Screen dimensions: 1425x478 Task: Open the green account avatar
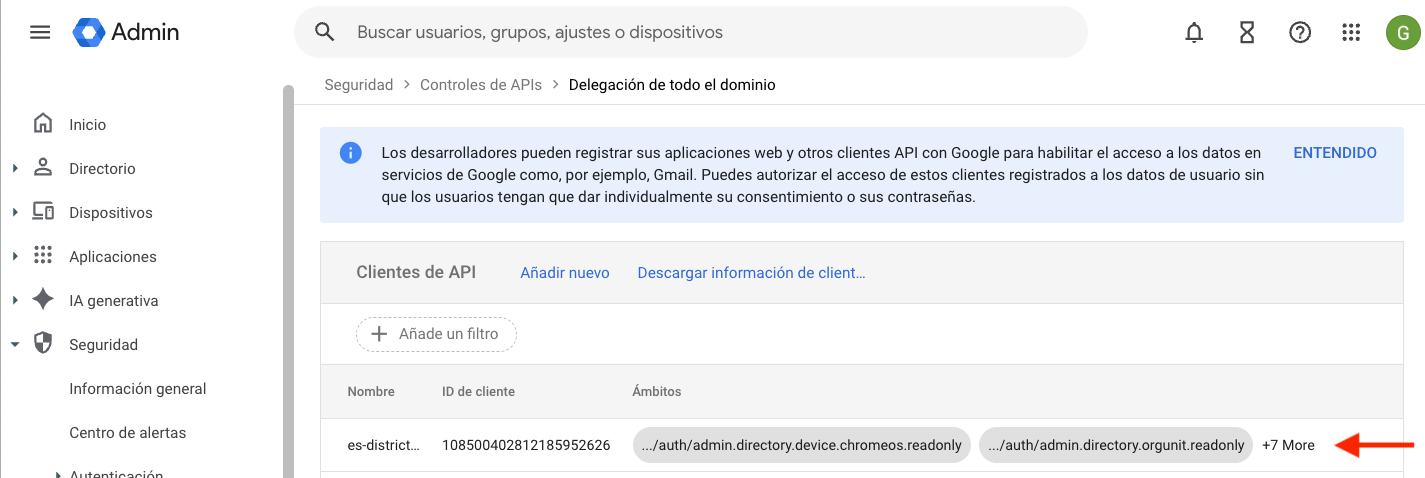click(x=1403, y=32)
